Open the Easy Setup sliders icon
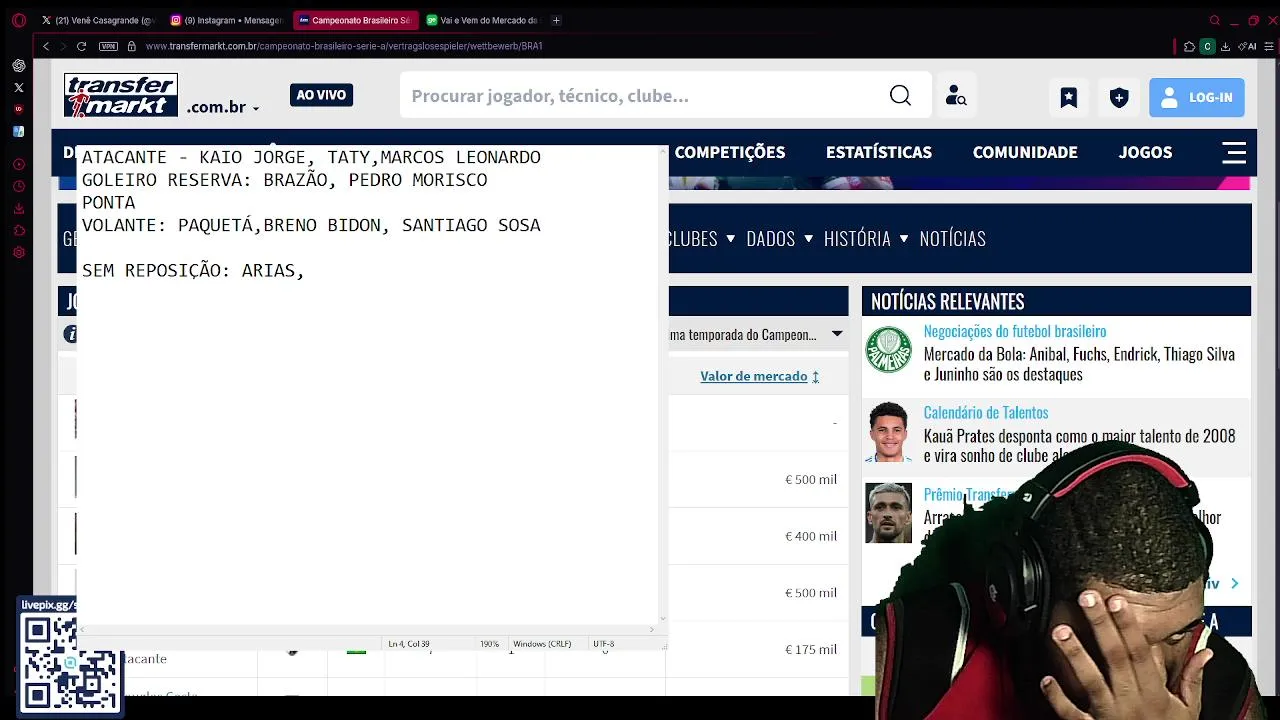The width and height of the screenshot is (1280, 720). pos(1268,46)
